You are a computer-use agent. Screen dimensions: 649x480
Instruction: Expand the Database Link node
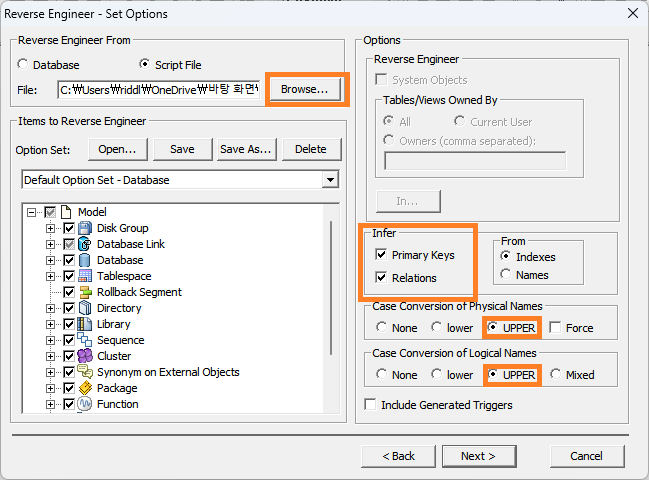50,245
